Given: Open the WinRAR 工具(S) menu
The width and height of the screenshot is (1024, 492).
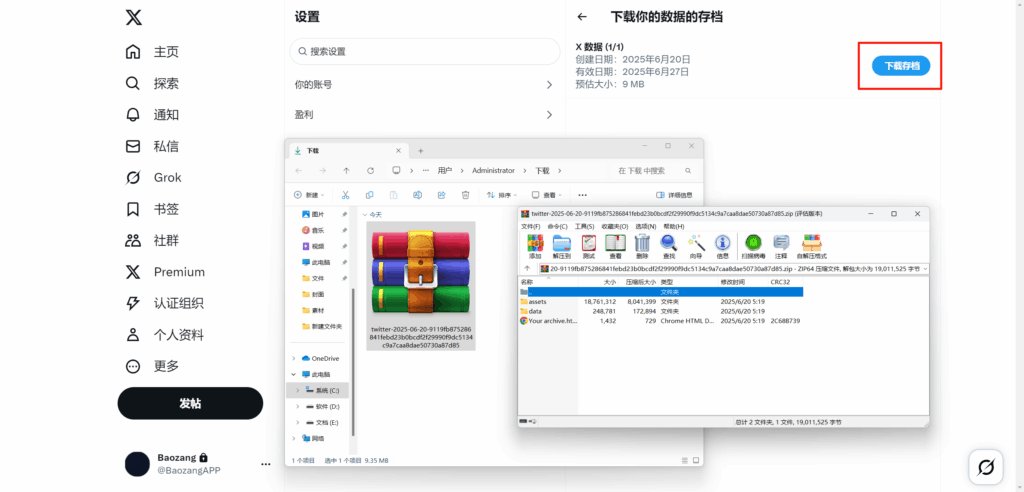Looking at the screenshot, I should coord(584,226).
